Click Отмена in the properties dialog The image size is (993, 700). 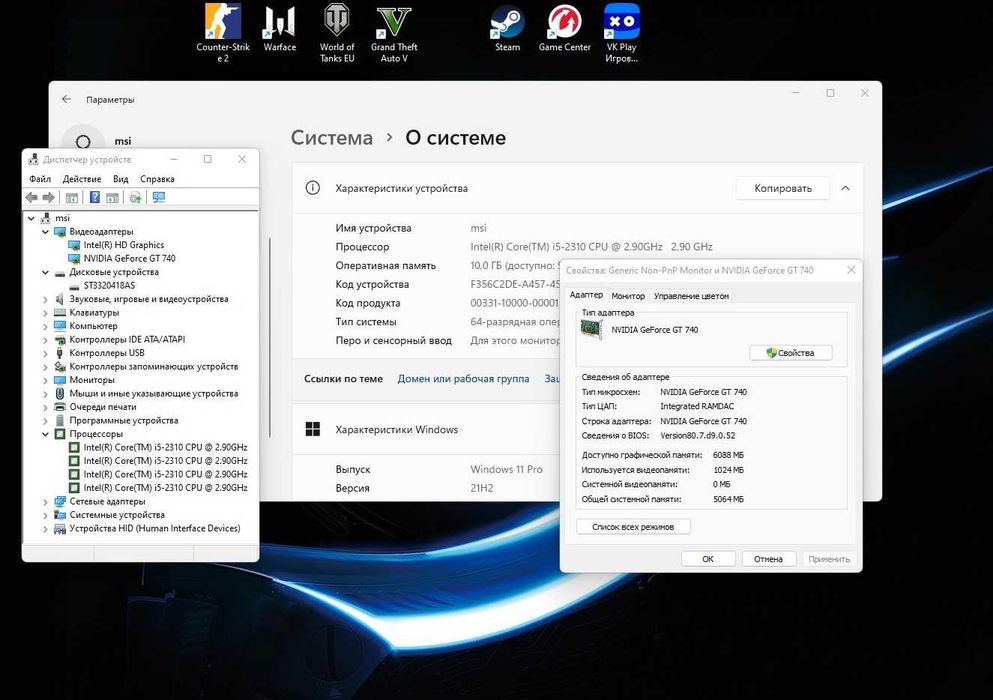pyautogui.click(x=768, y=559)
